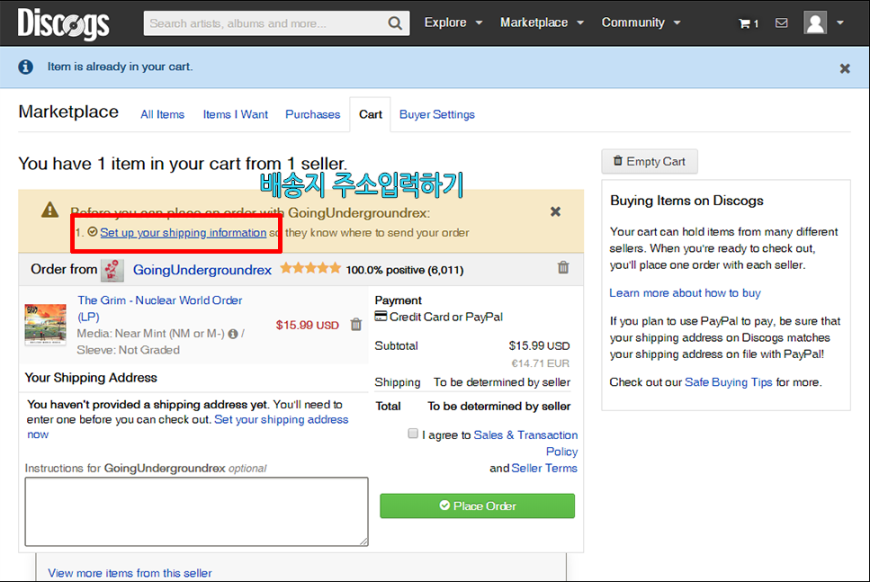Click the search magnifier icon
The width and height of the screenshot is (870, 582).
click(x=395, y=23)
